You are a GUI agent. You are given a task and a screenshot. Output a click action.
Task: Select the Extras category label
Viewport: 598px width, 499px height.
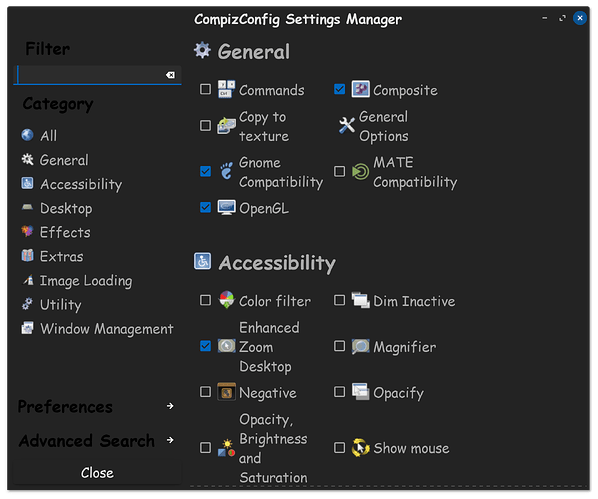[x=61, y=256]
